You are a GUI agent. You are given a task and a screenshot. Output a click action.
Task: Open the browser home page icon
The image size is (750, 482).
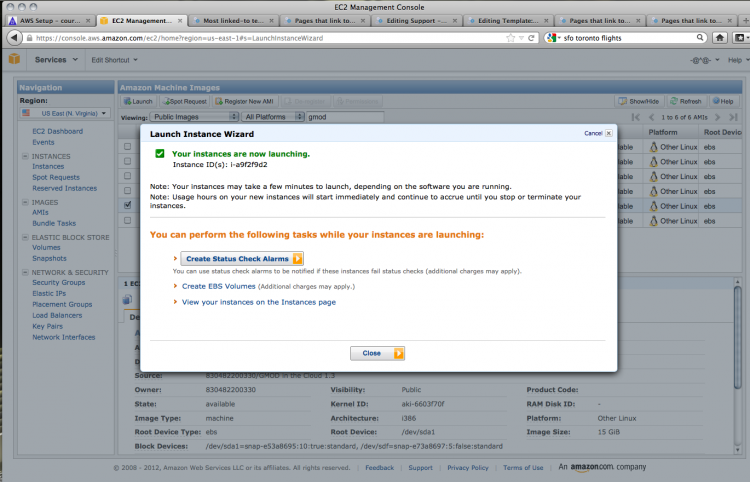tap(719, 38)
